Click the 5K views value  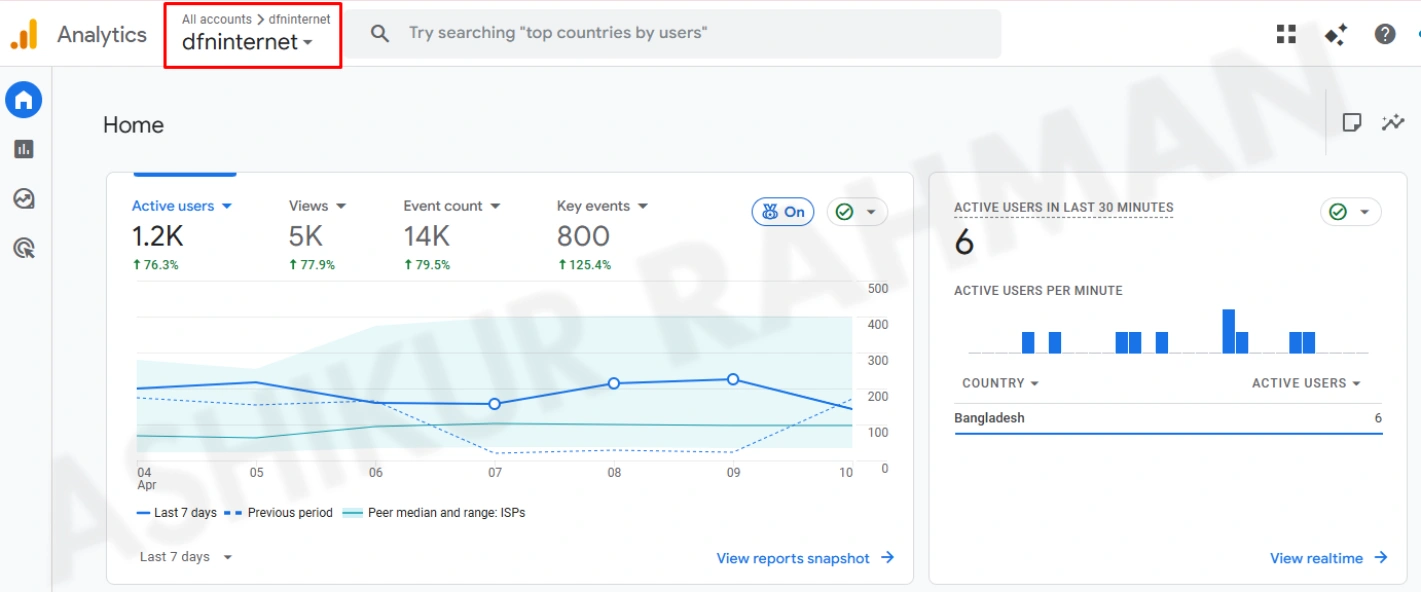tap(306, 236)
